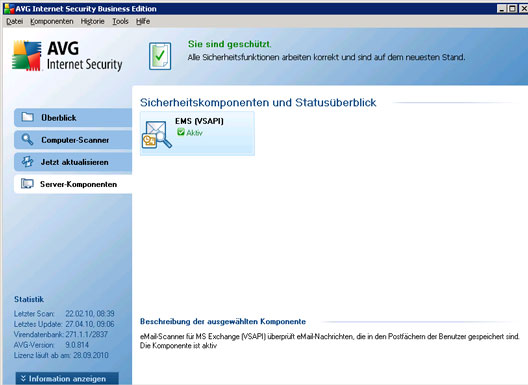Expand Information anzeigen panel
The image size is (528, 385).
pyautogui.click(x=67, y=379)
